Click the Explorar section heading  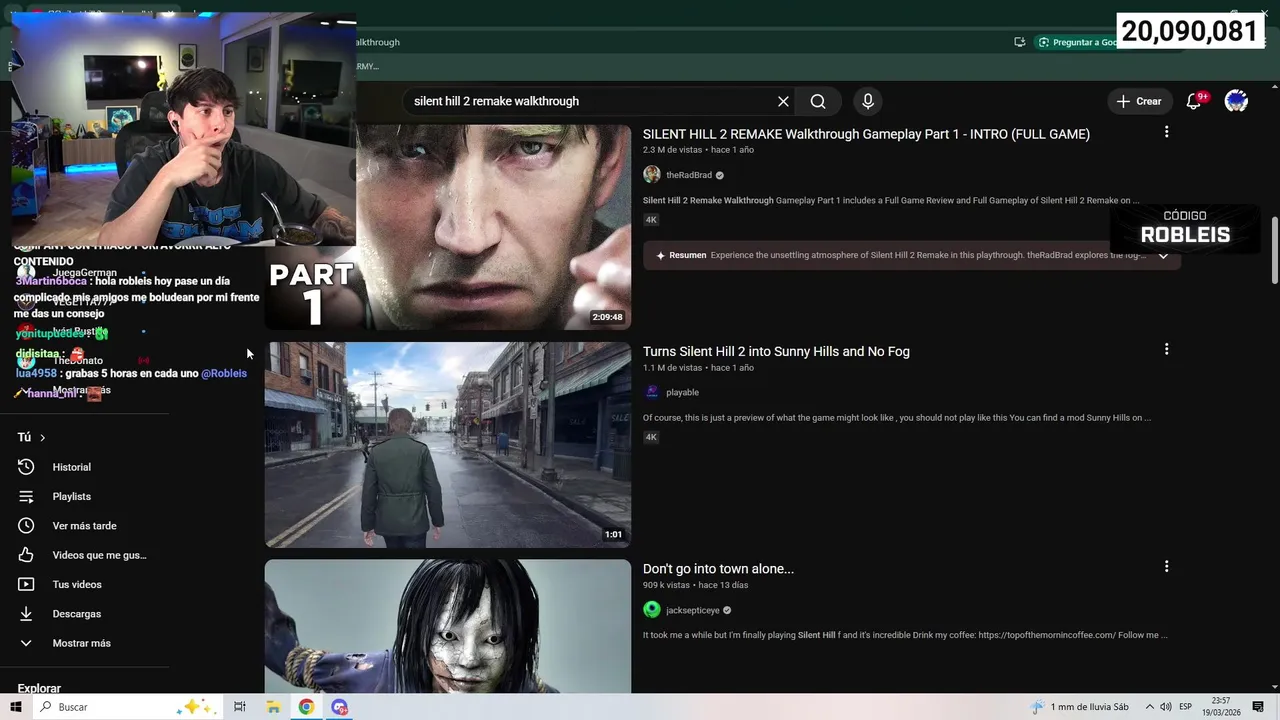click(39, 688)
